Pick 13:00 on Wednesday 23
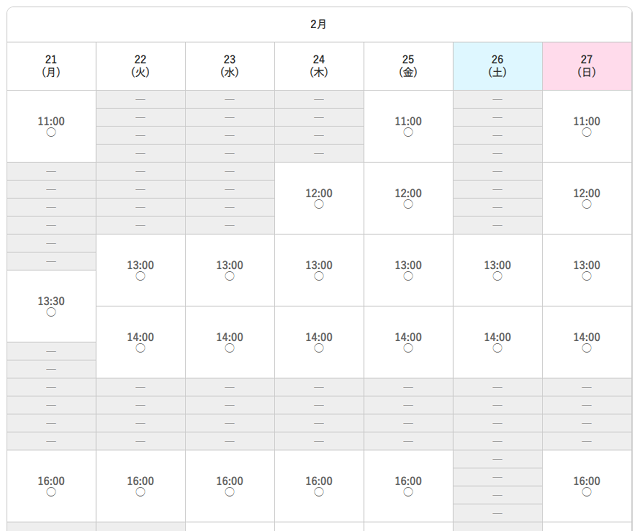This screenshot has height=531, width=640. [230, 271]
